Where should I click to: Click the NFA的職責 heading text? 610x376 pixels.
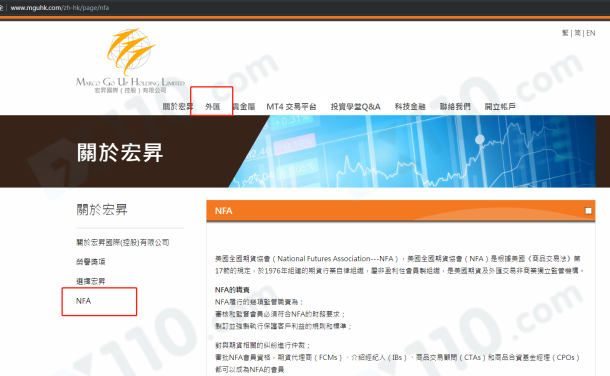click(x=232, y=290)
